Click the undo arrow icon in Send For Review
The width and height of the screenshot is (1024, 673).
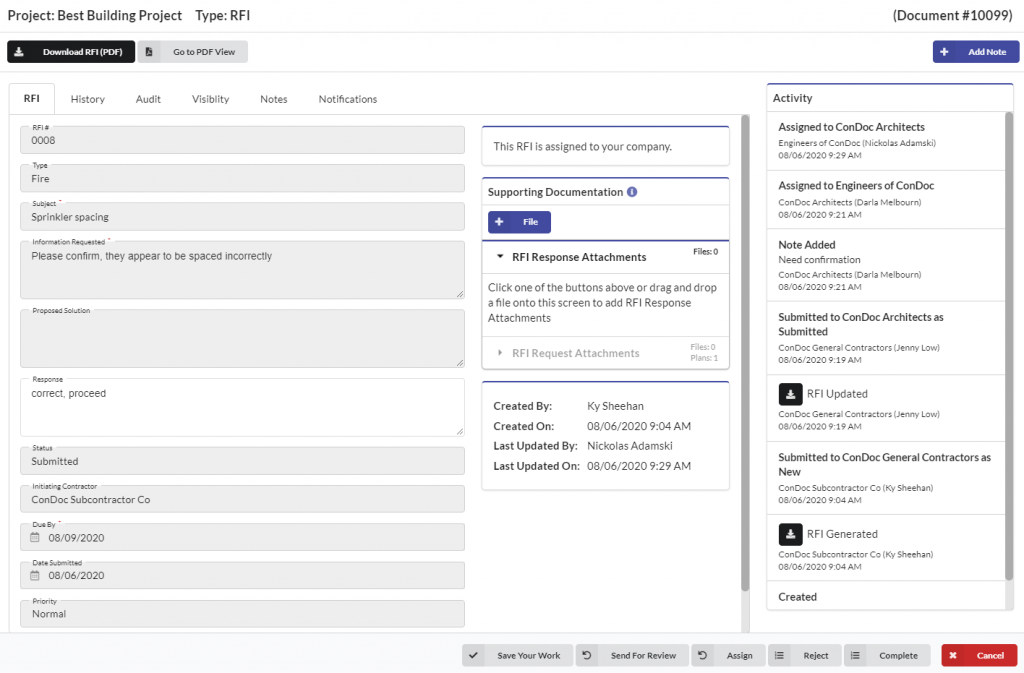586,655
